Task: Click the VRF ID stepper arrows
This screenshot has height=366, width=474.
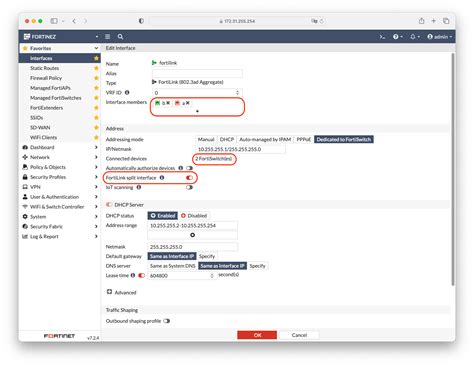Action: (x=237, y=93)
